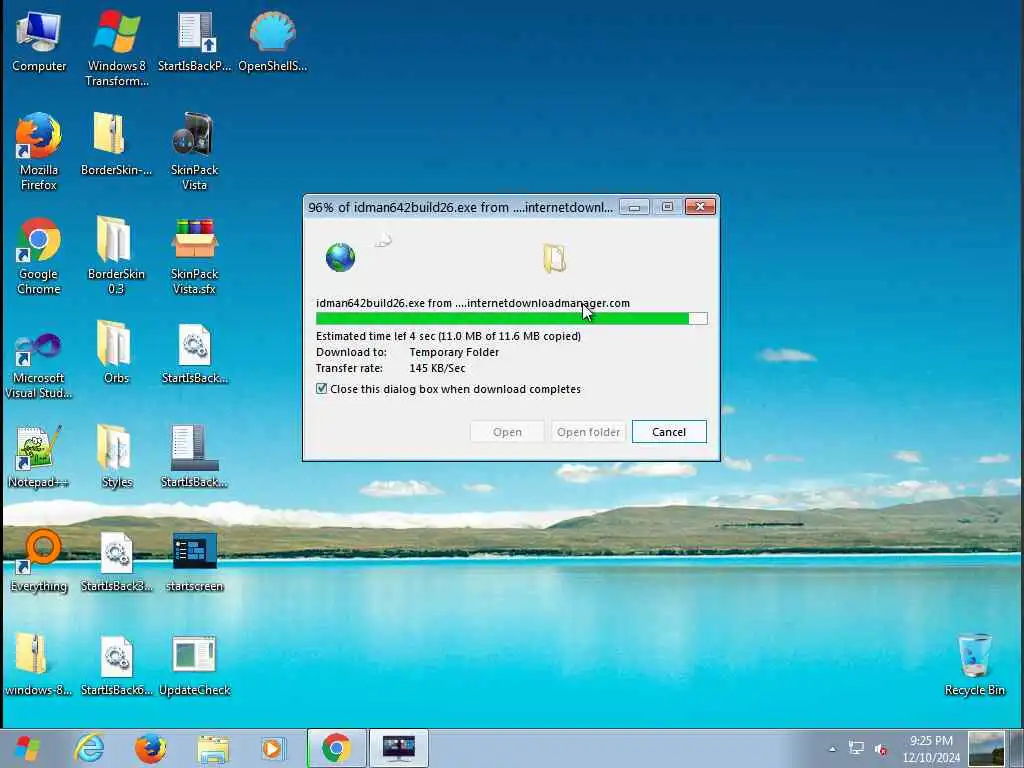Open File Explorer from the taskbar
1024x768 pixels.
[213, 748]
